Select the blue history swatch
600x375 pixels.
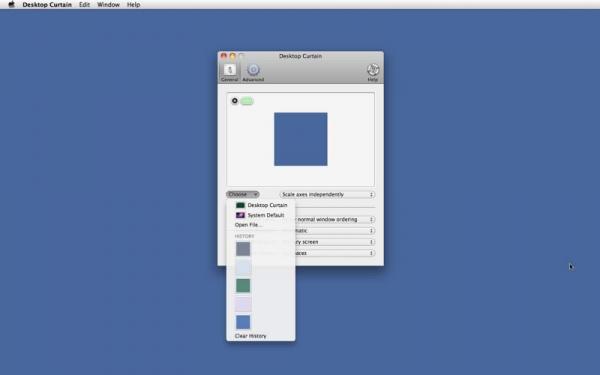(x=243, y=322)
